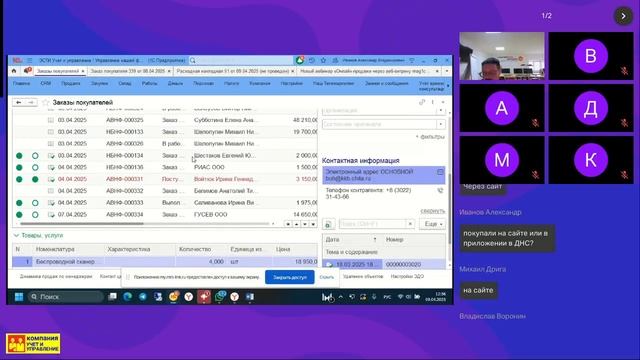Select row Беспроводной сканер in goods table

click(x=164, y=262)
